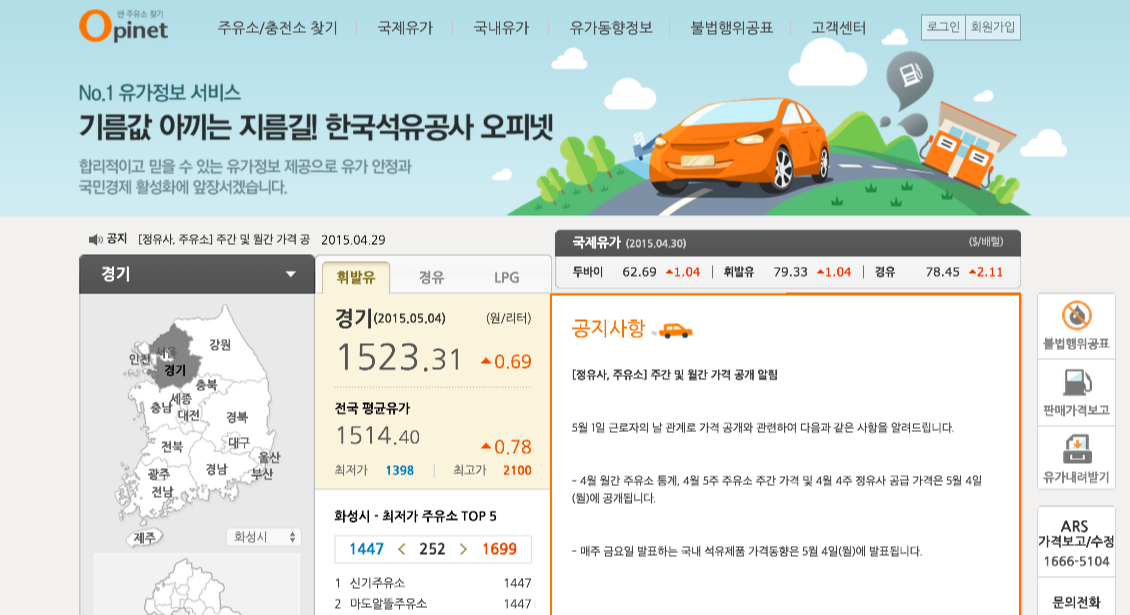Open the 국제유가 menu

405,28
